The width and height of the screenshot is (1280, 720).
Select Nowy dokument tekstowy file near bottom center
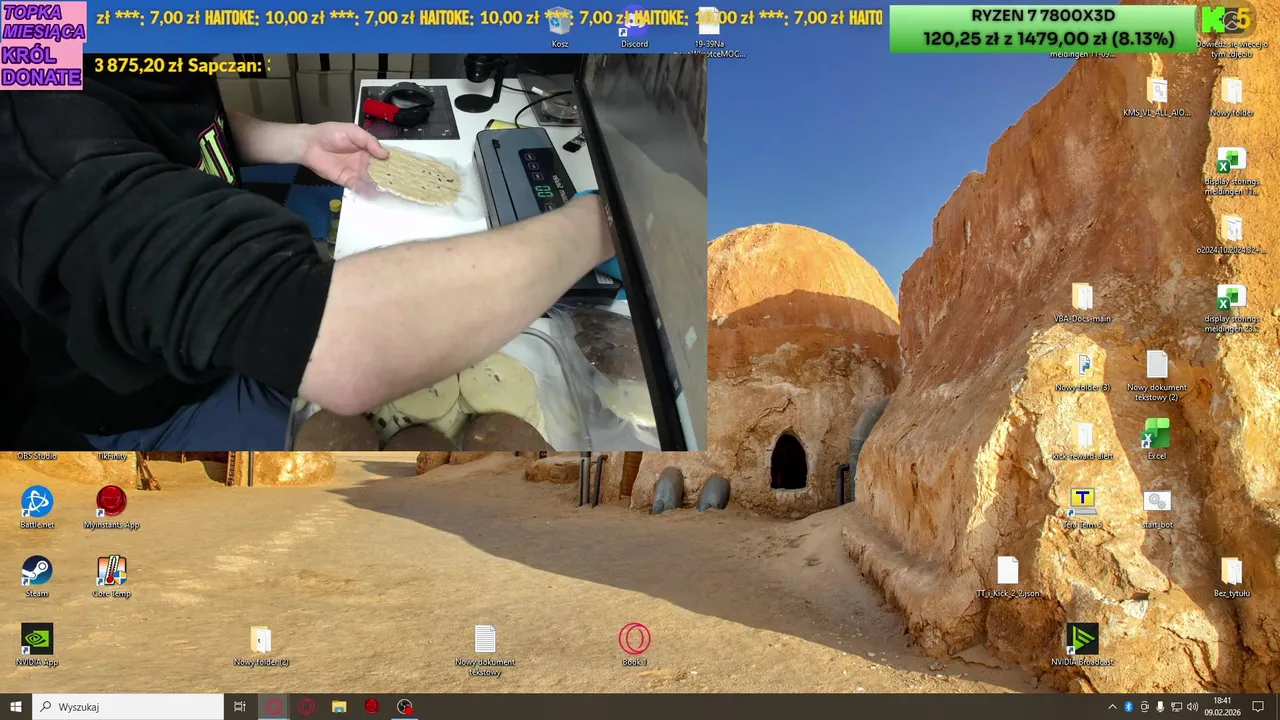tap(485, 651)
